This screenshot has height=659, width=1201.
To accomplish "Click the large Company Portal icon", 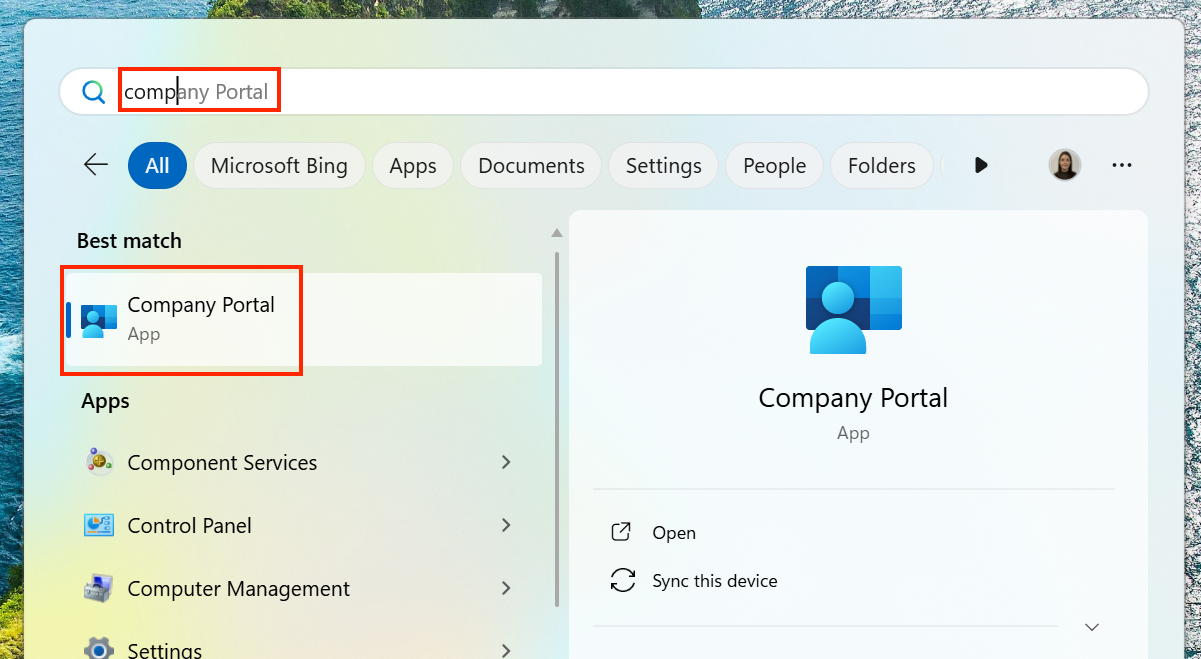I will click(x=853, y=310).
